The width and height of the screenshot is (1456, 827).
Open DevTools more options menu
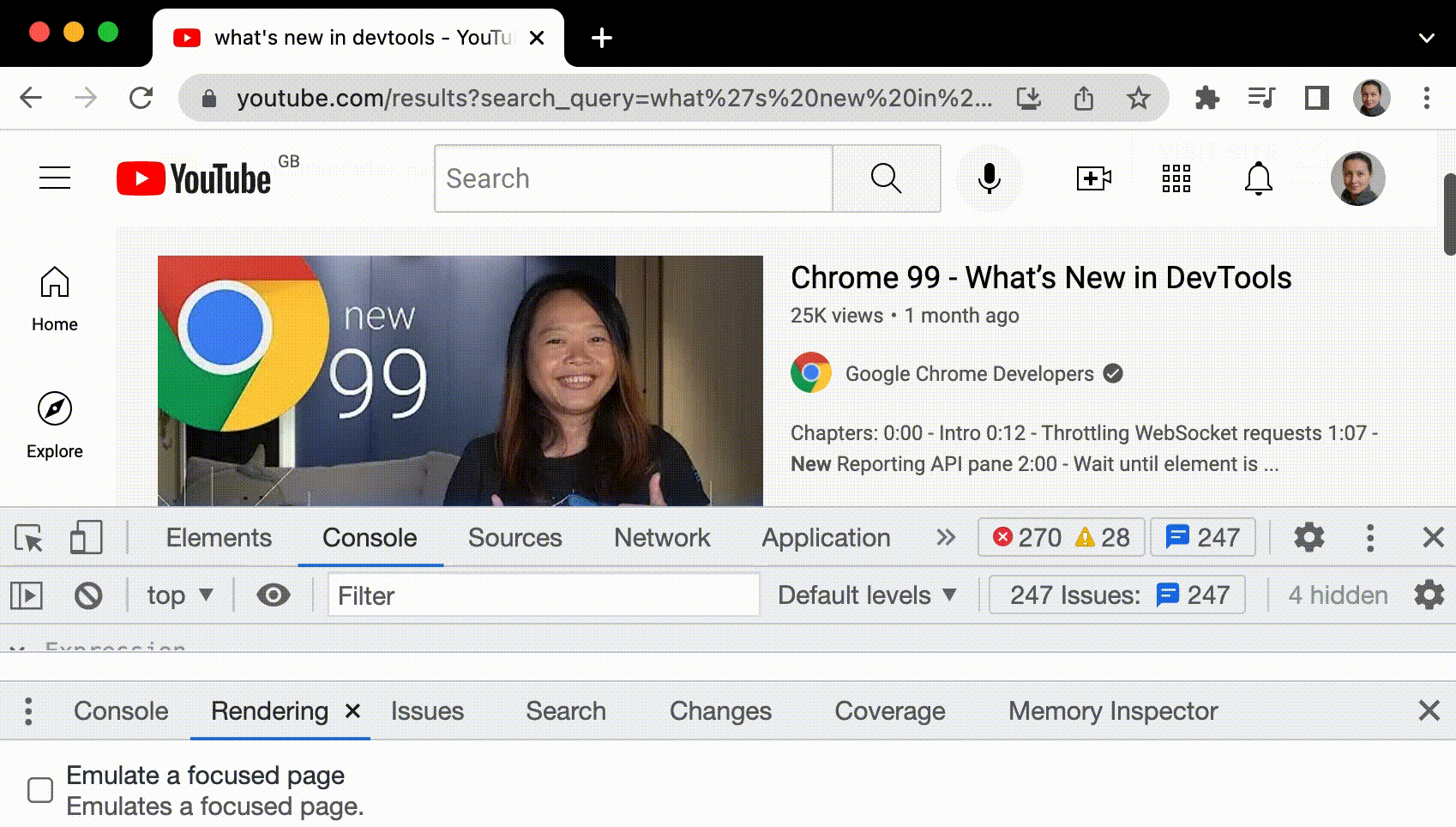tap(1369, 537)
